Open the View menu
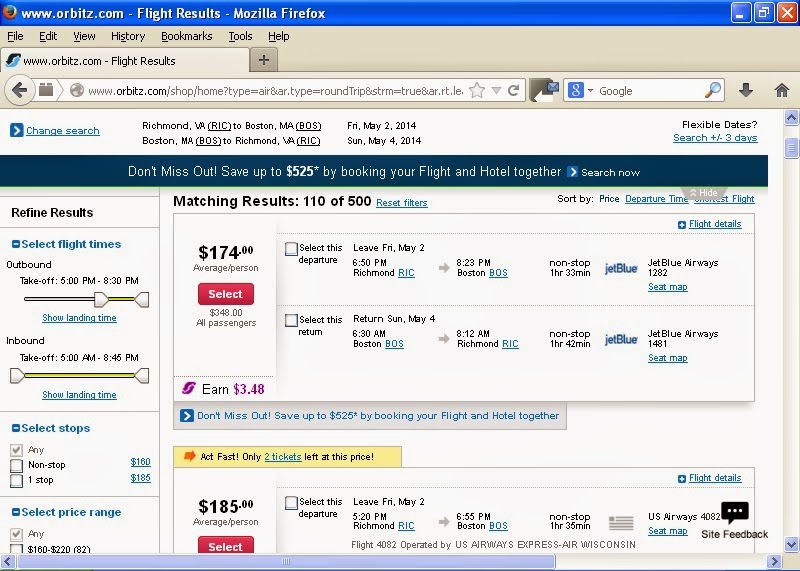 pyautogui.click(x=84, y=36)
